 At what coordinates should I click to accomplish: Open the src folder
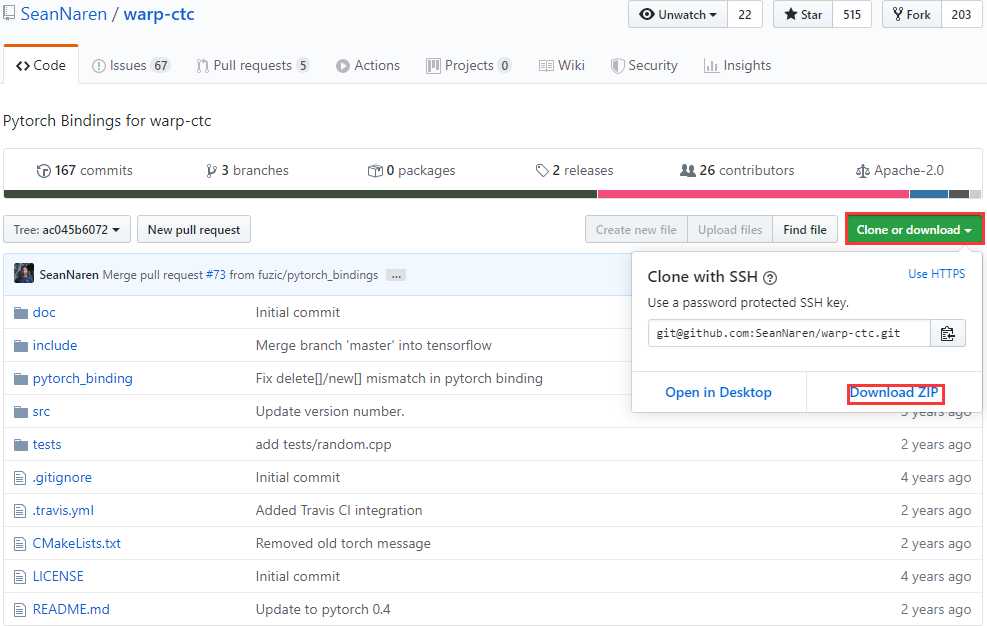pyautogui.click(x=41, y=411)
